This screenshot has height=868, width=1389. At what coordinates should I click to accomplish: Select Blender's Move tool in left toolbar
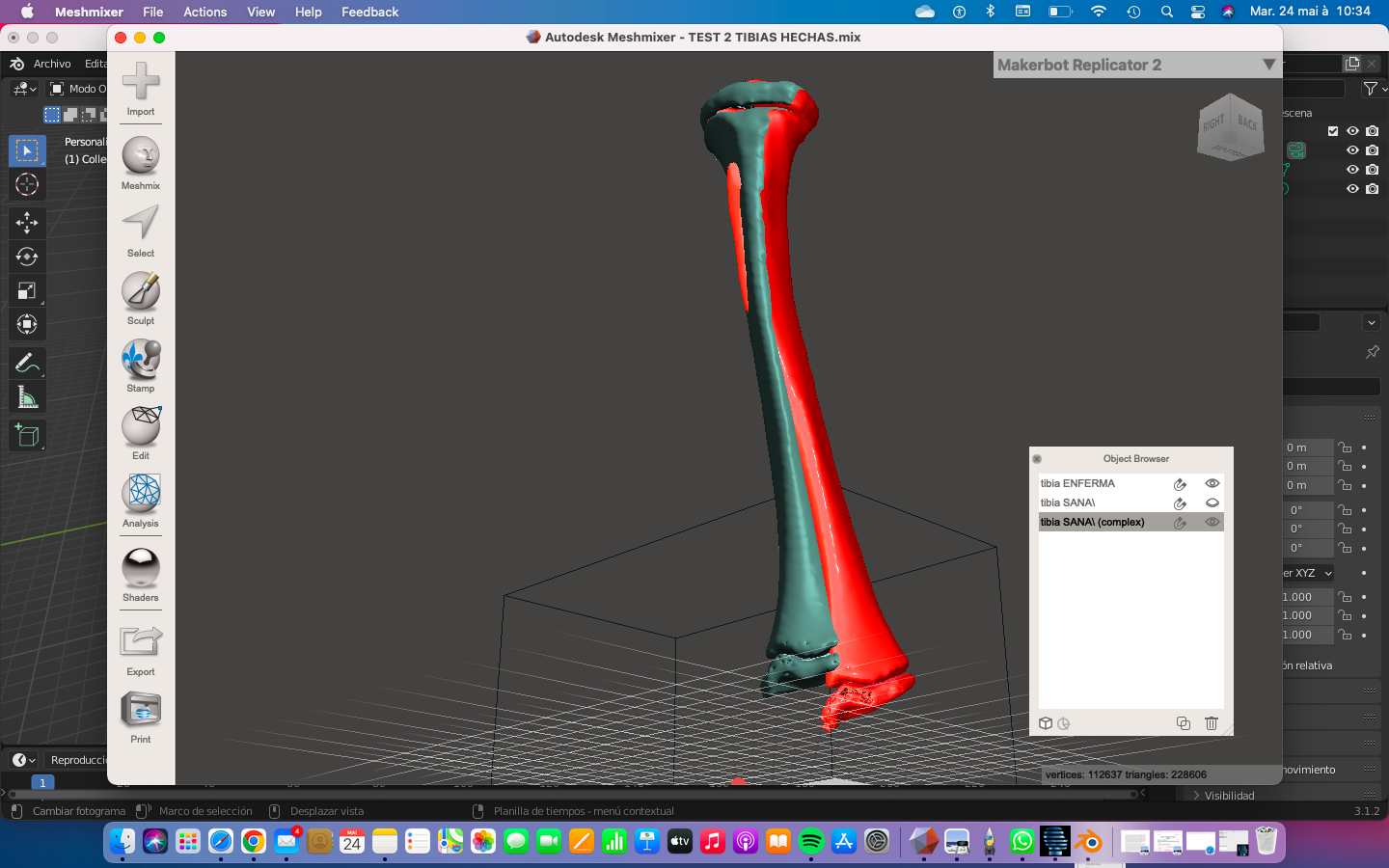point(27,223)
